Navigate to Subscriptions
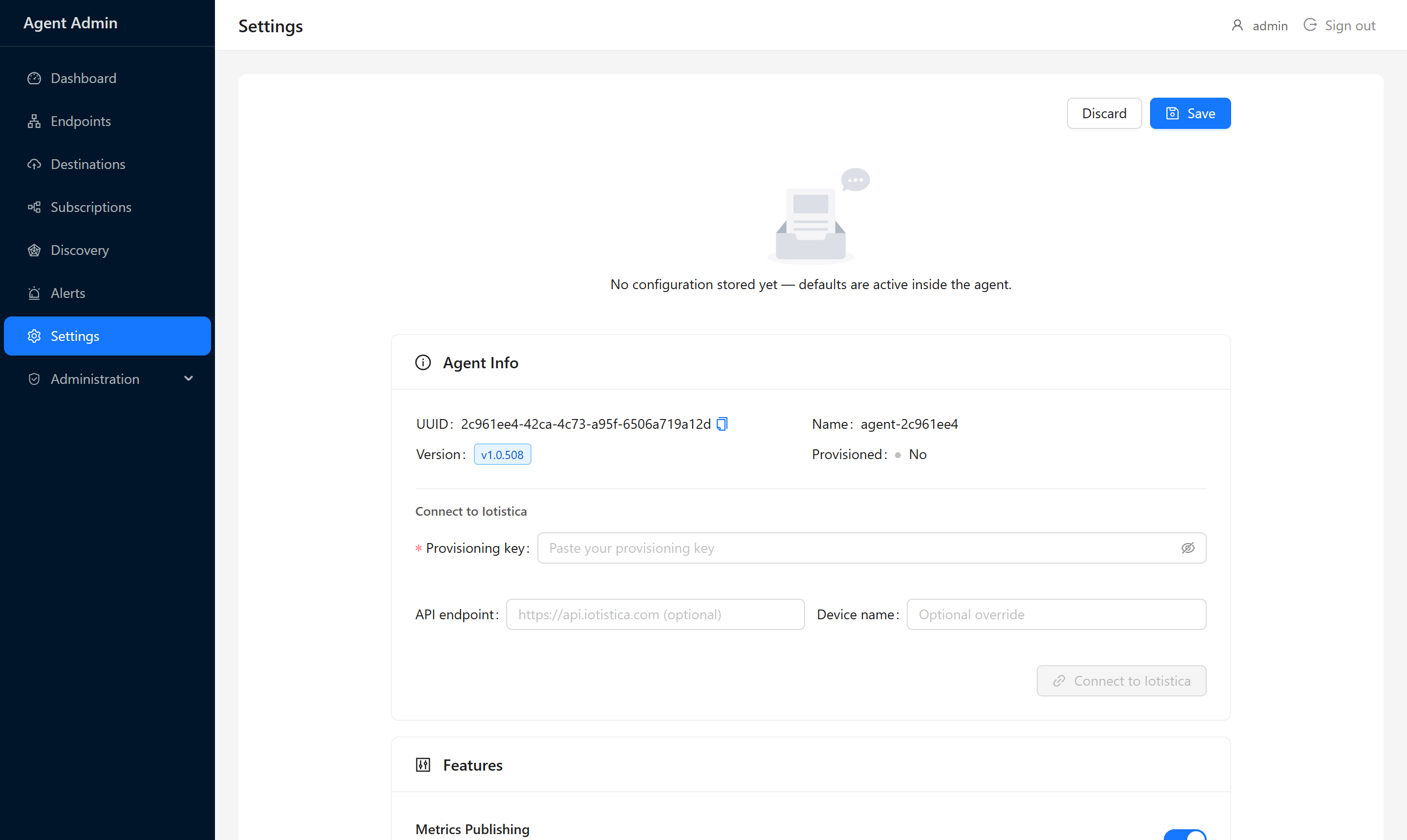Viewport: 1407px width, 840px height. coord(107,207)
